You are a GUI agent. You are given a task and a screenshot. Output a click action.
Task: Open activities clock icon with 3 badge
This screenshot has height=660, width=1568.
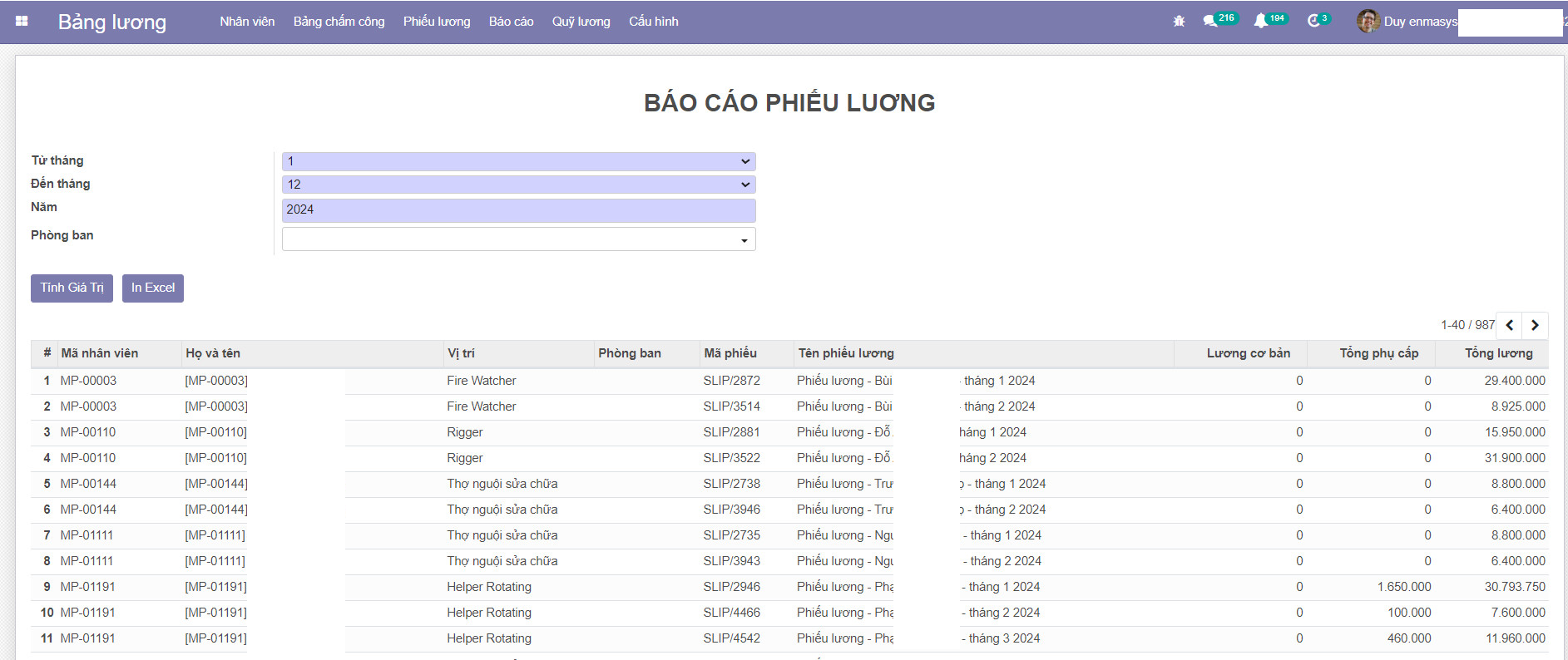click(x=1313, y=22)
